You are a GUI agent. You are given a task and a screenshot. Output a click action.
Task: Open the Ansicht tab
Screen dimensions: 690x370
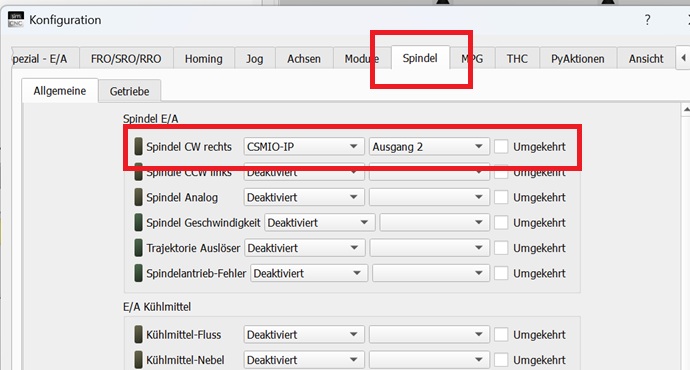[x=646, y=59]
